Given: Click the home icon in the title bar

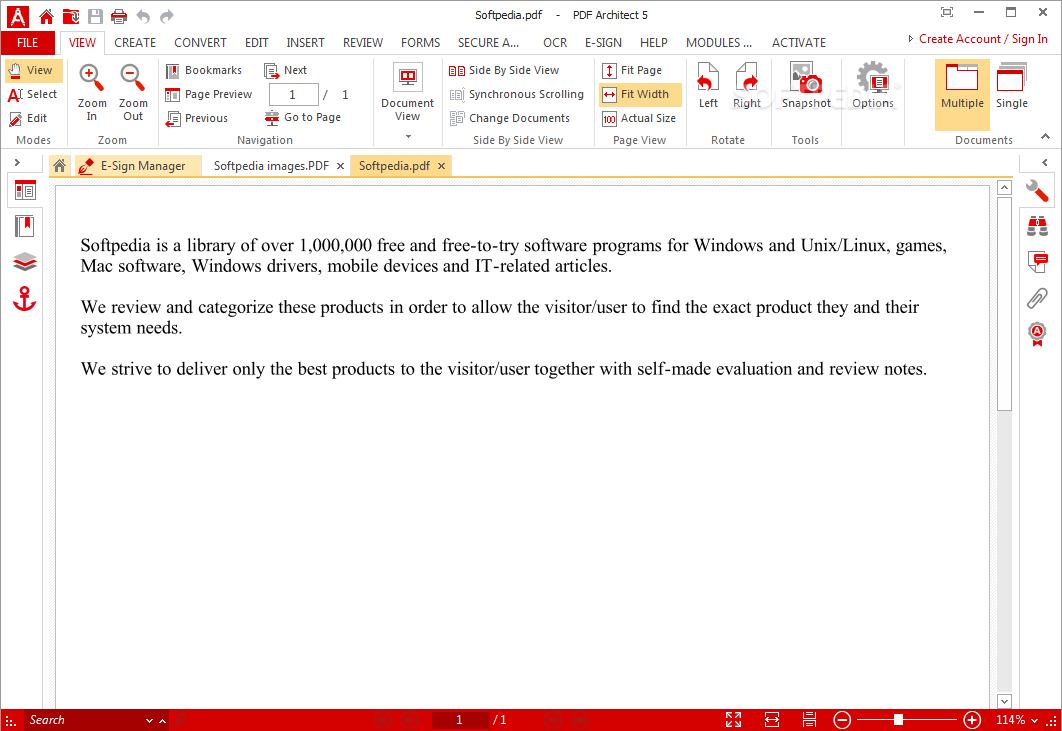Looking at the screenshot, I should 46,16.
